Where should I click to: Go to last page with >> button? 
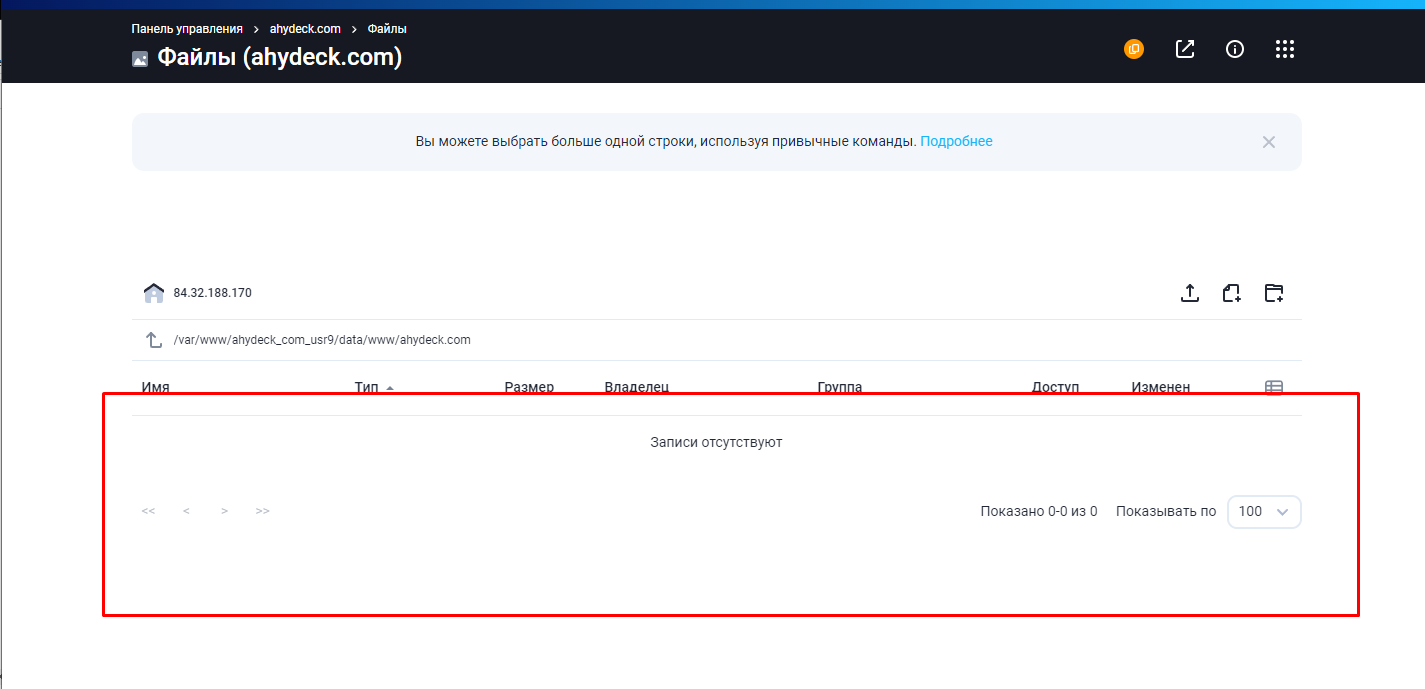click(x=263, y=511)
